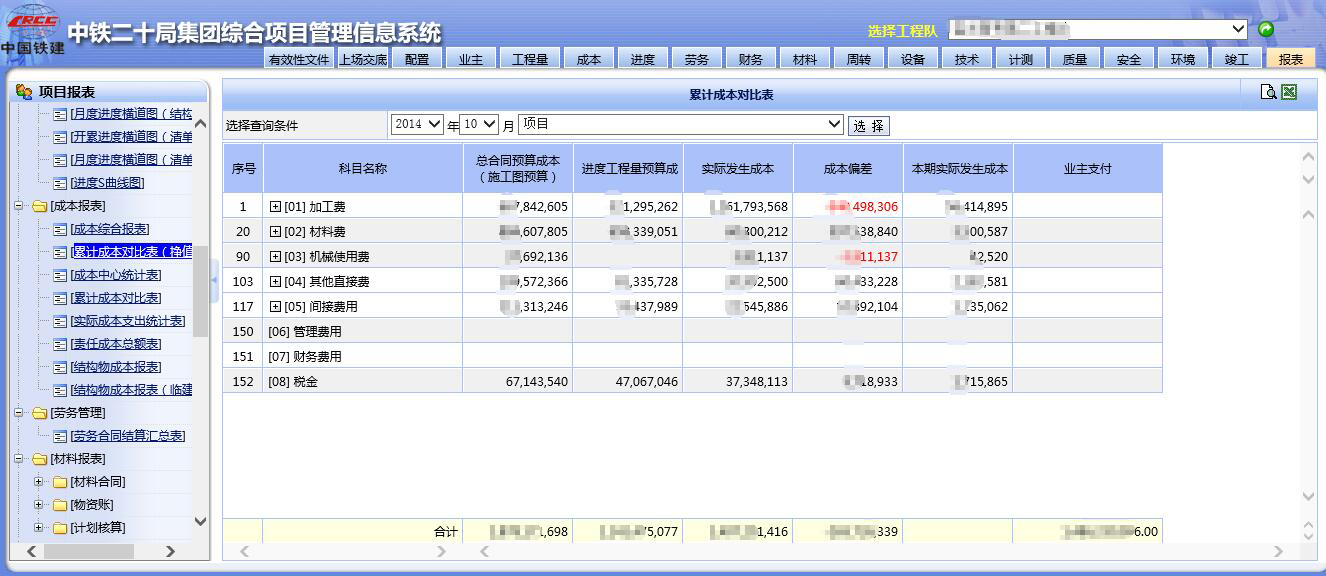Screen dimensions: 1326x576
Task: Switch to the 材料 tab
Action: point(805,59)
